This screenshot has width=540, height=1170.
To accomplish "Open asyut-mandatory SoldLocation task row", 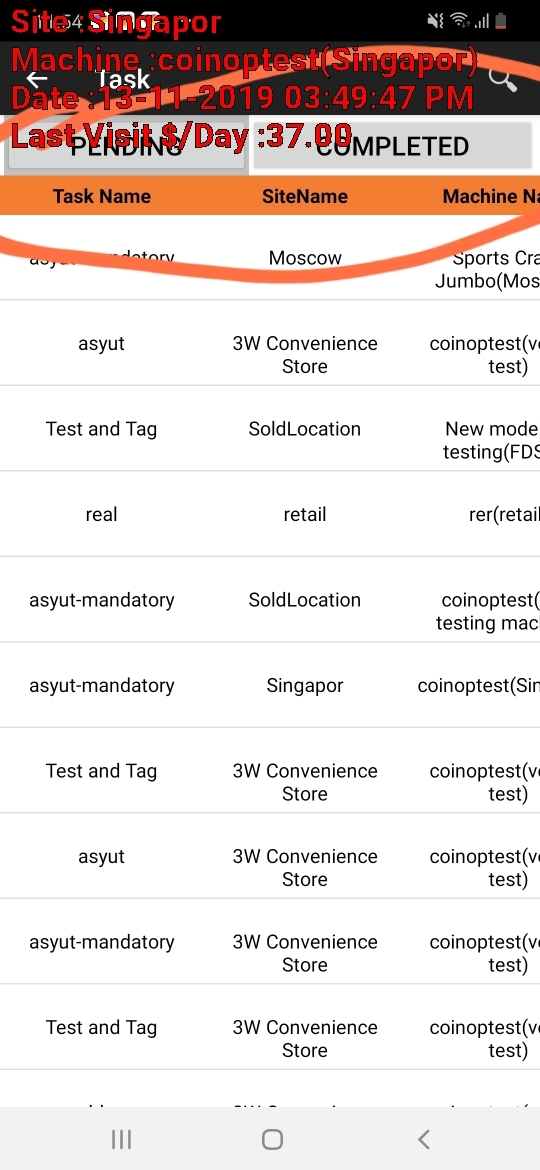I will [x=270, y=600].
